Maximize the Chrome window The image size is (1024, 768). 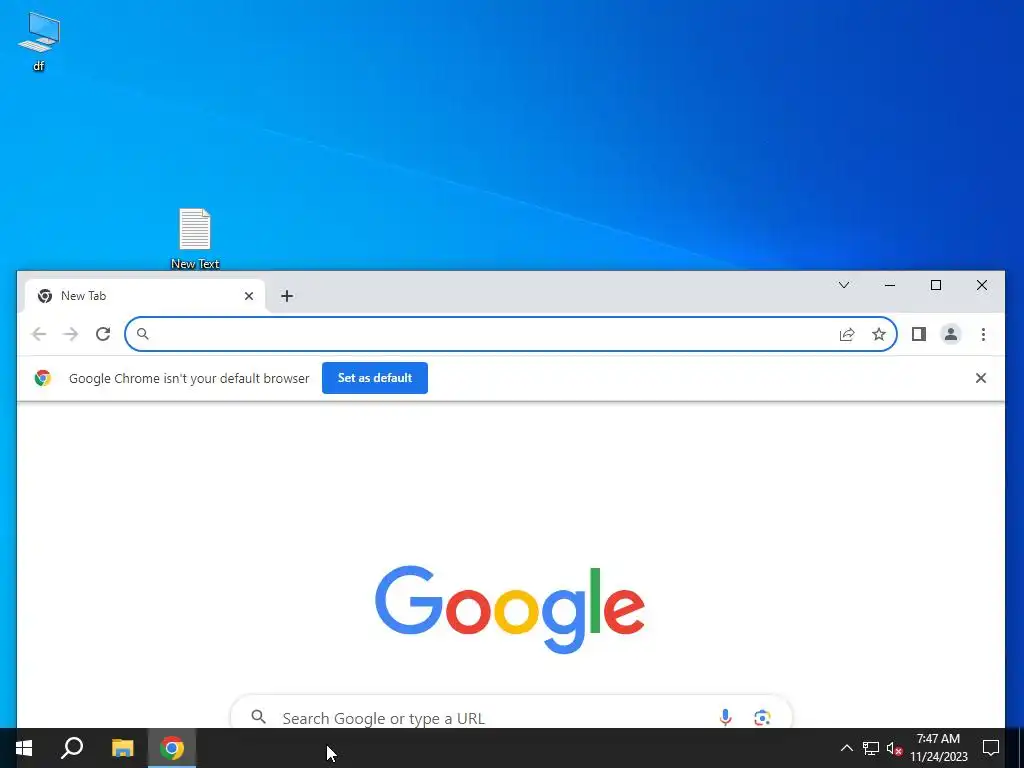tap(936, 285)
